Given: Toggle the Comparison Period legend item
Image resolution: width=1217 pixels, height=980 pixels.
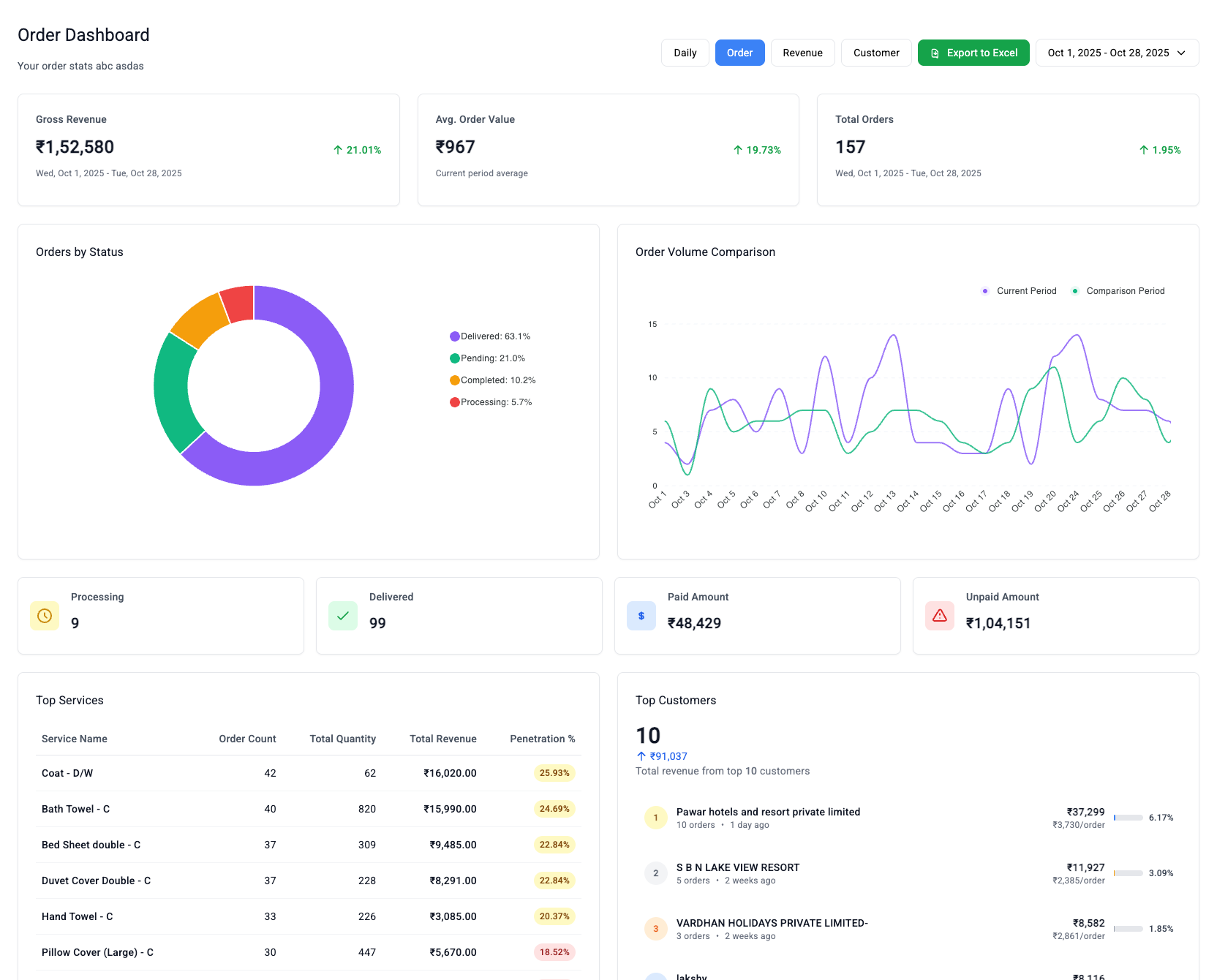Looking at the screenshot, I should click(1118, 290).
